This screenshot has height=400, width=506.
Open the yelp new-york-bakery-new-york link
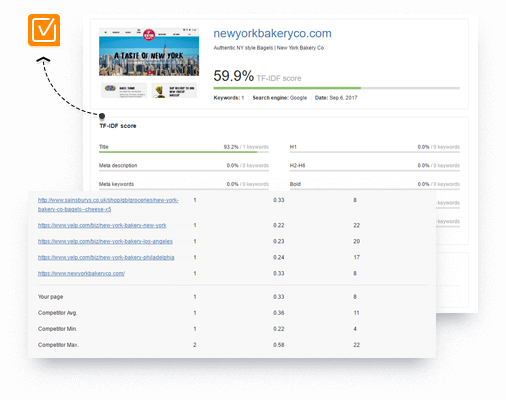point(102,225)
